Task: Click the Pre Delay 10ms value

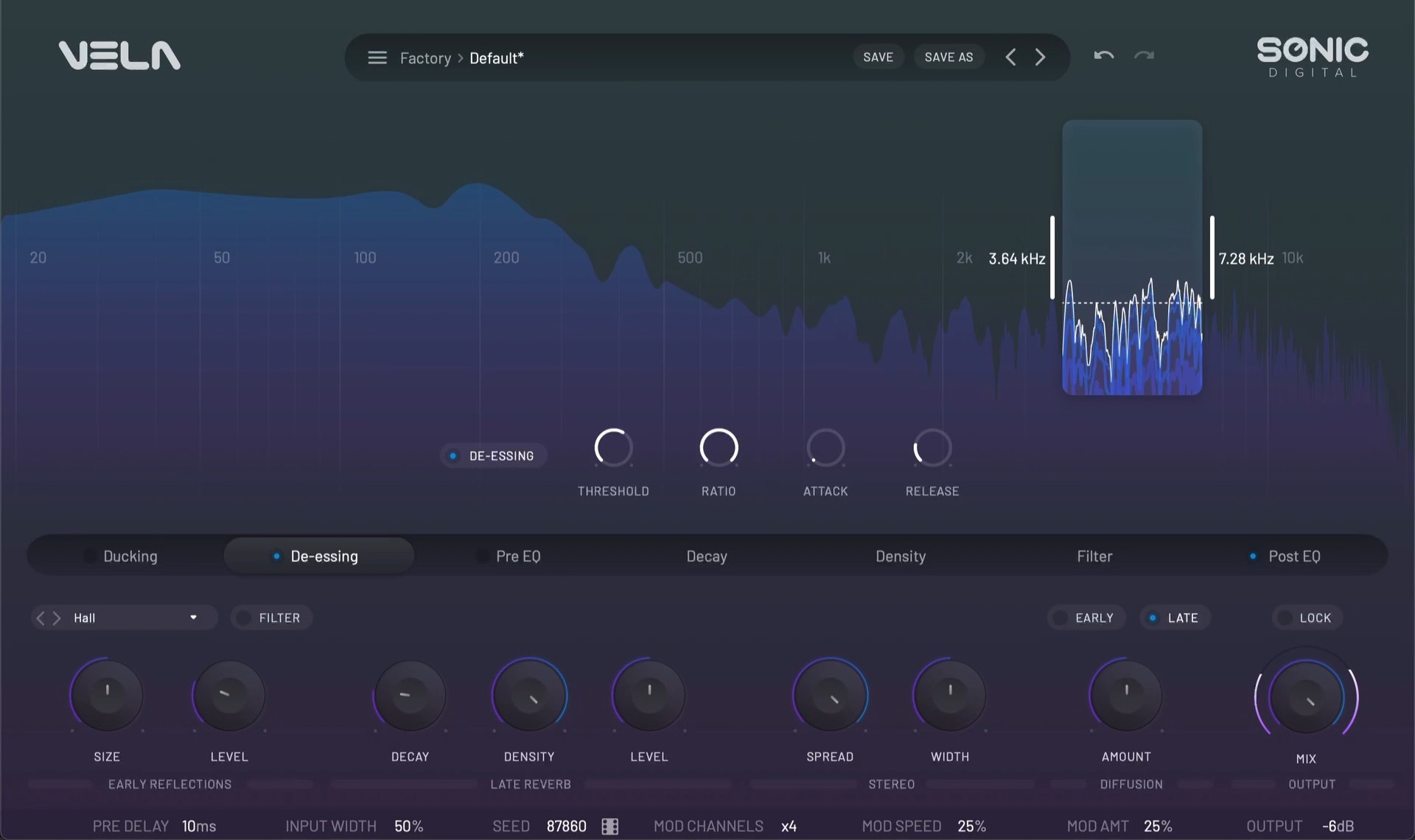Action: pos(199,826)
